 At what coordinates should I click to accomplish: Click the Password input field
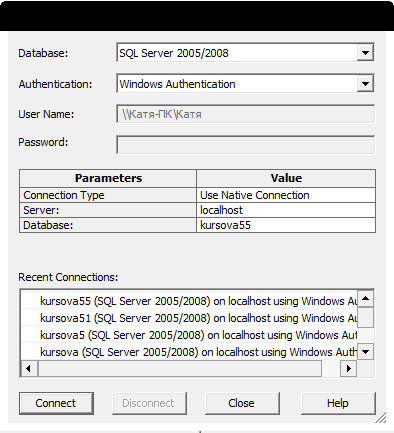[x=246, y=144]
